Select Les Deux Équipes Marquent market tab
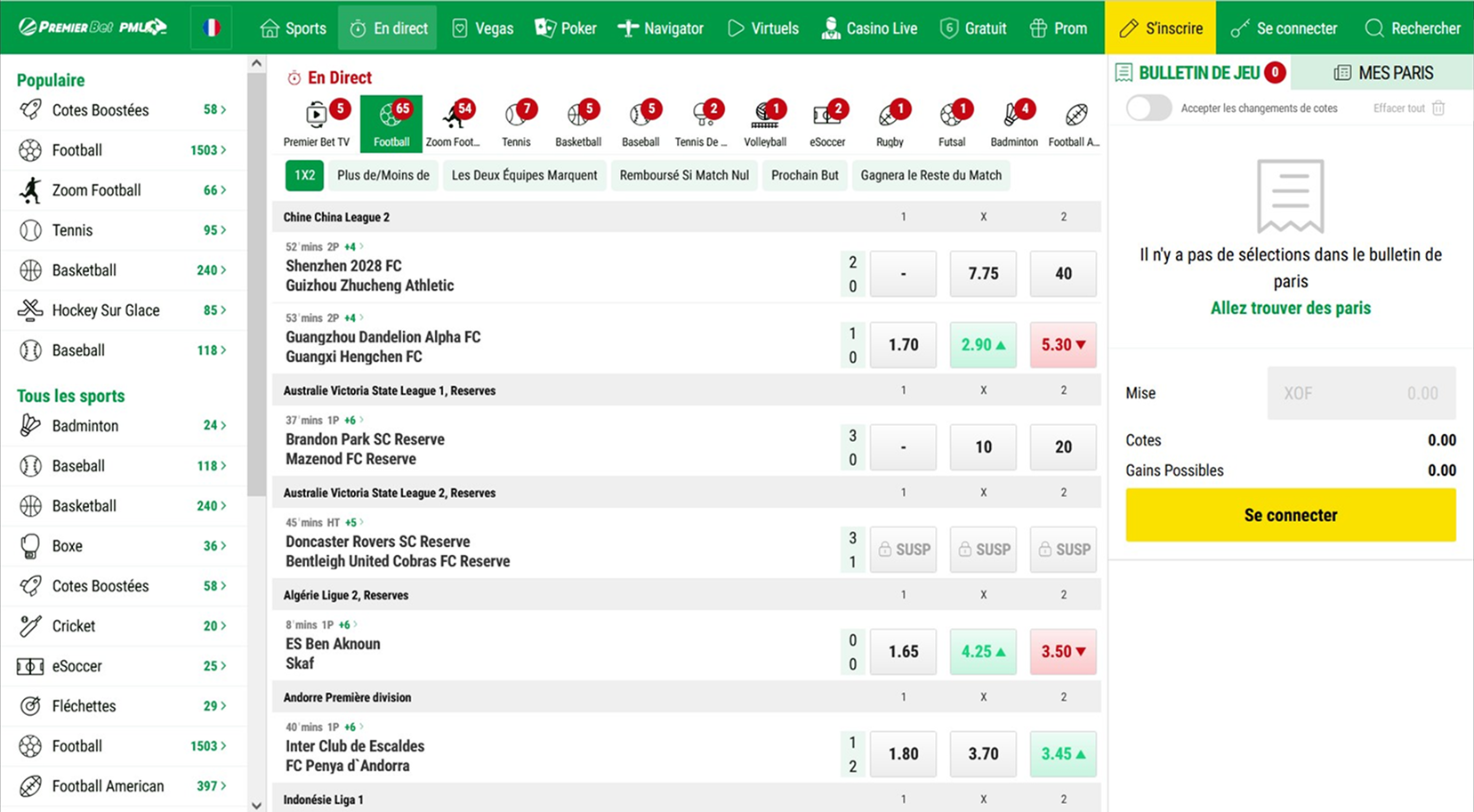Screen dimensions: 1474x812 pos(524,175)
